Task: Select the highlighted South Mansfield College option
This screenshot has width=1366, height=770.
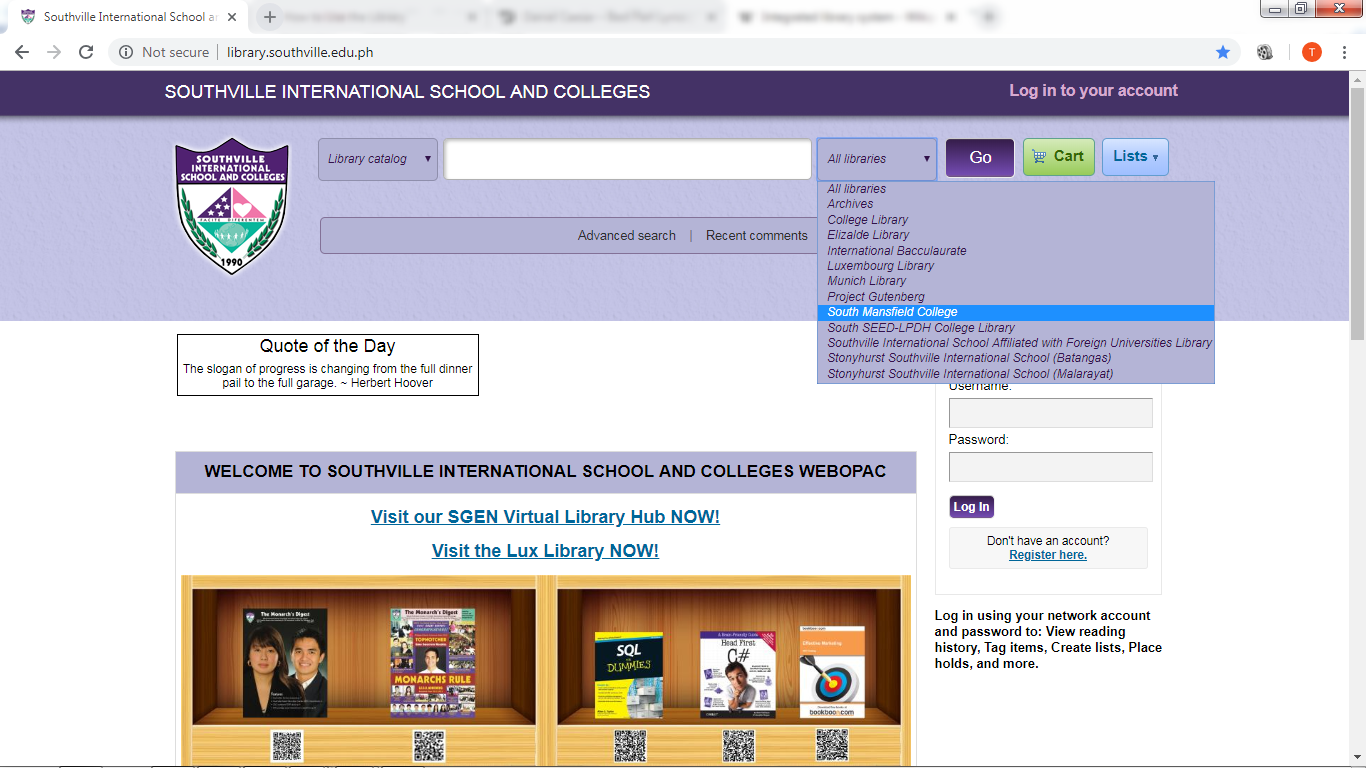Action: [1015, 312]
